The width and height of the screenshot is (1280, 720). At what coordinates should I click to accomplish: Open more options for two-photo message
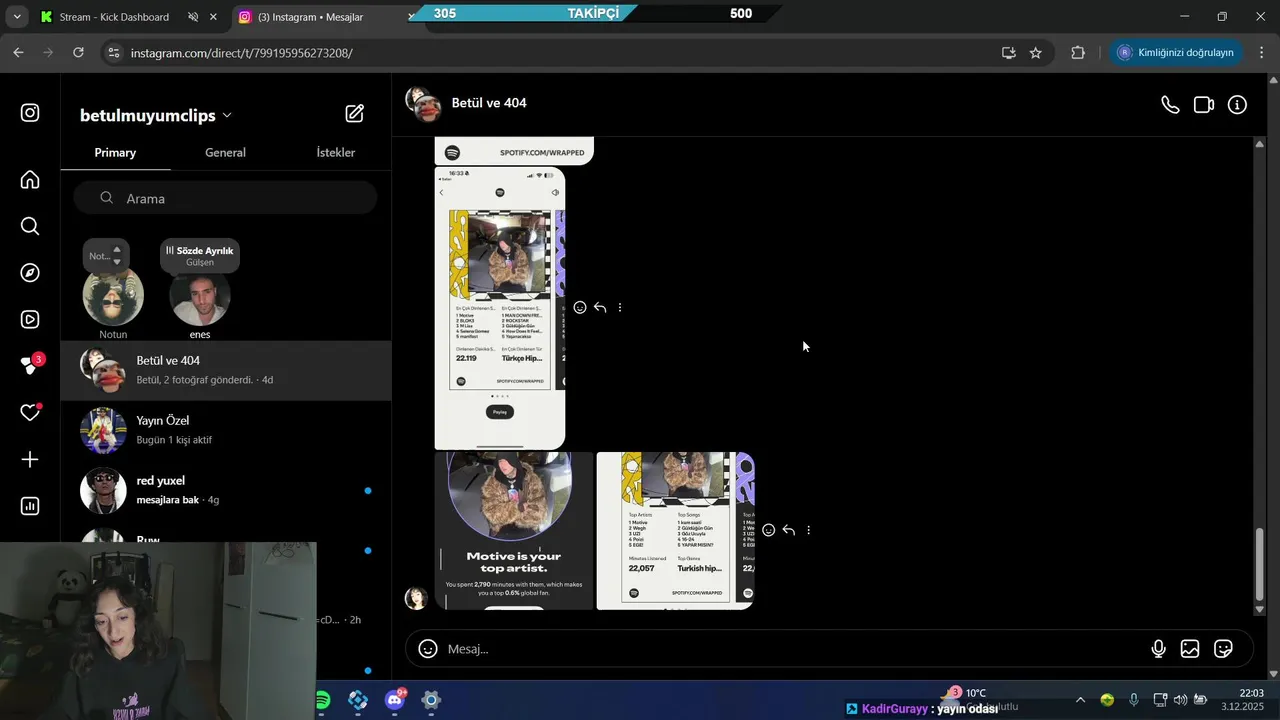click(x=809, y=530)
